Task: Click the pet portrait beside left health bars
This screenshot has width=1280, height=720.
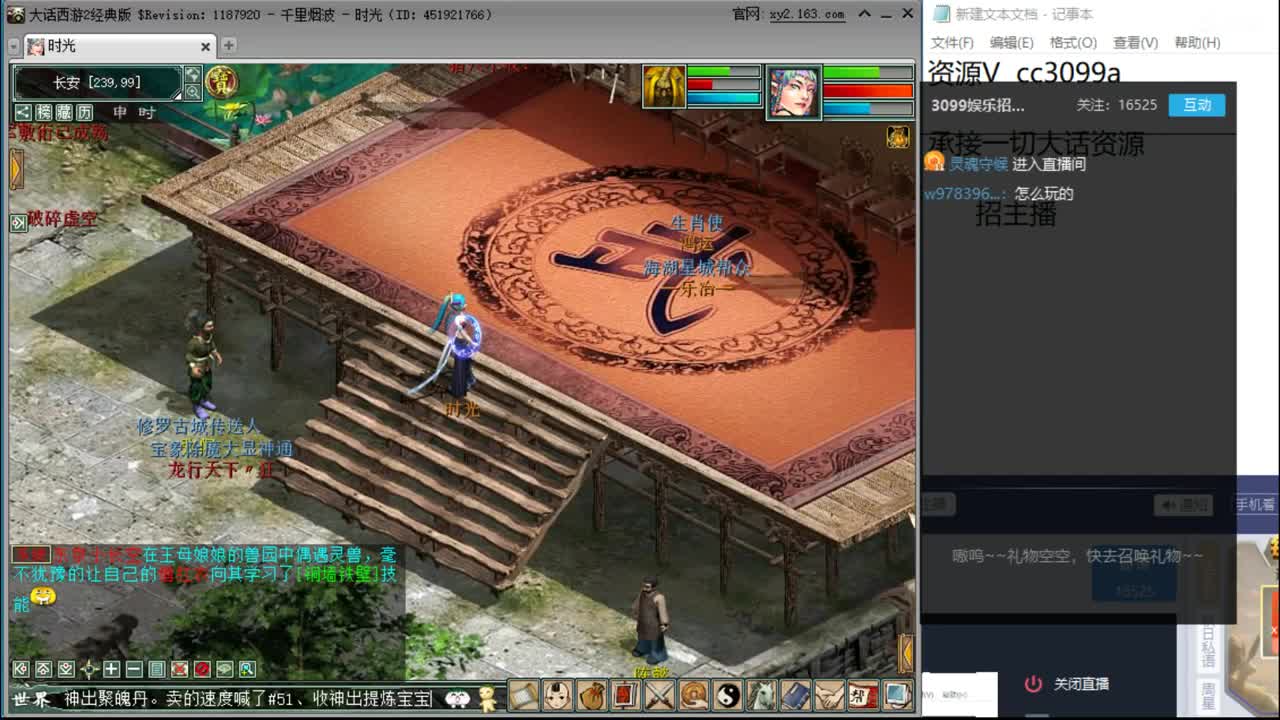Action: click(x=664, y=87)
